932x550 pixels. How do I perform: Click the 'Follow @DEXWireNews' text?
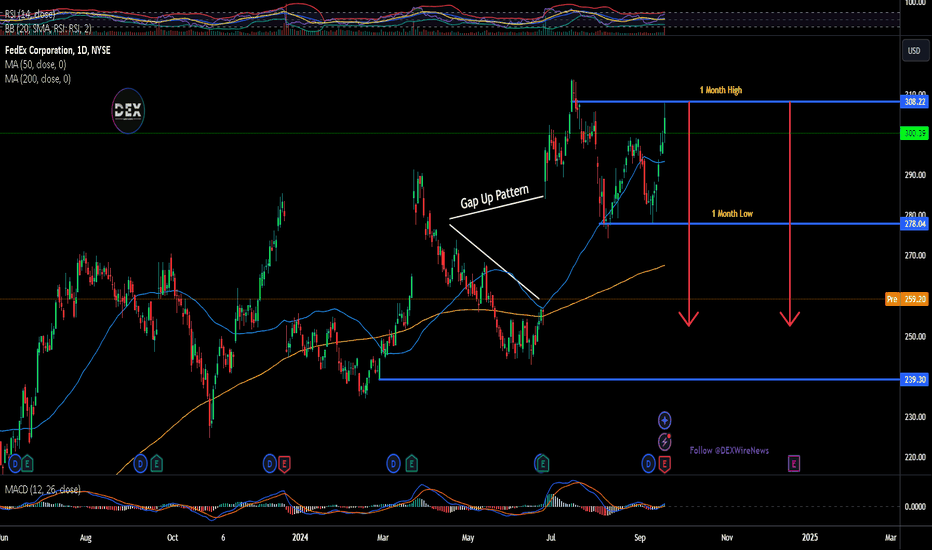coord(729,451)
